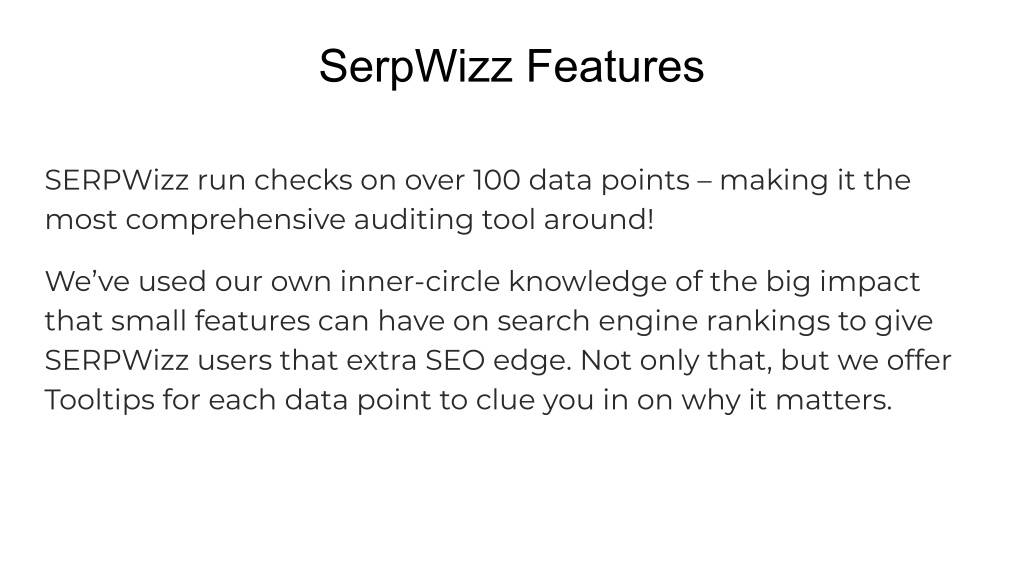Click 'SERPWizz' at start of first paragraph
This screenshot has height=576, width=1024.
pyautogui.click(x=117, y=180)
